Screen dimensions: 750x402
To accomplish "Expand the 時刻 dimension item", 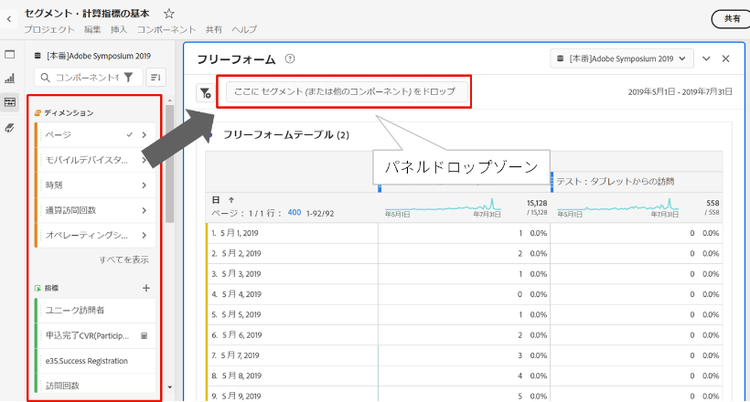I will 144,185.
